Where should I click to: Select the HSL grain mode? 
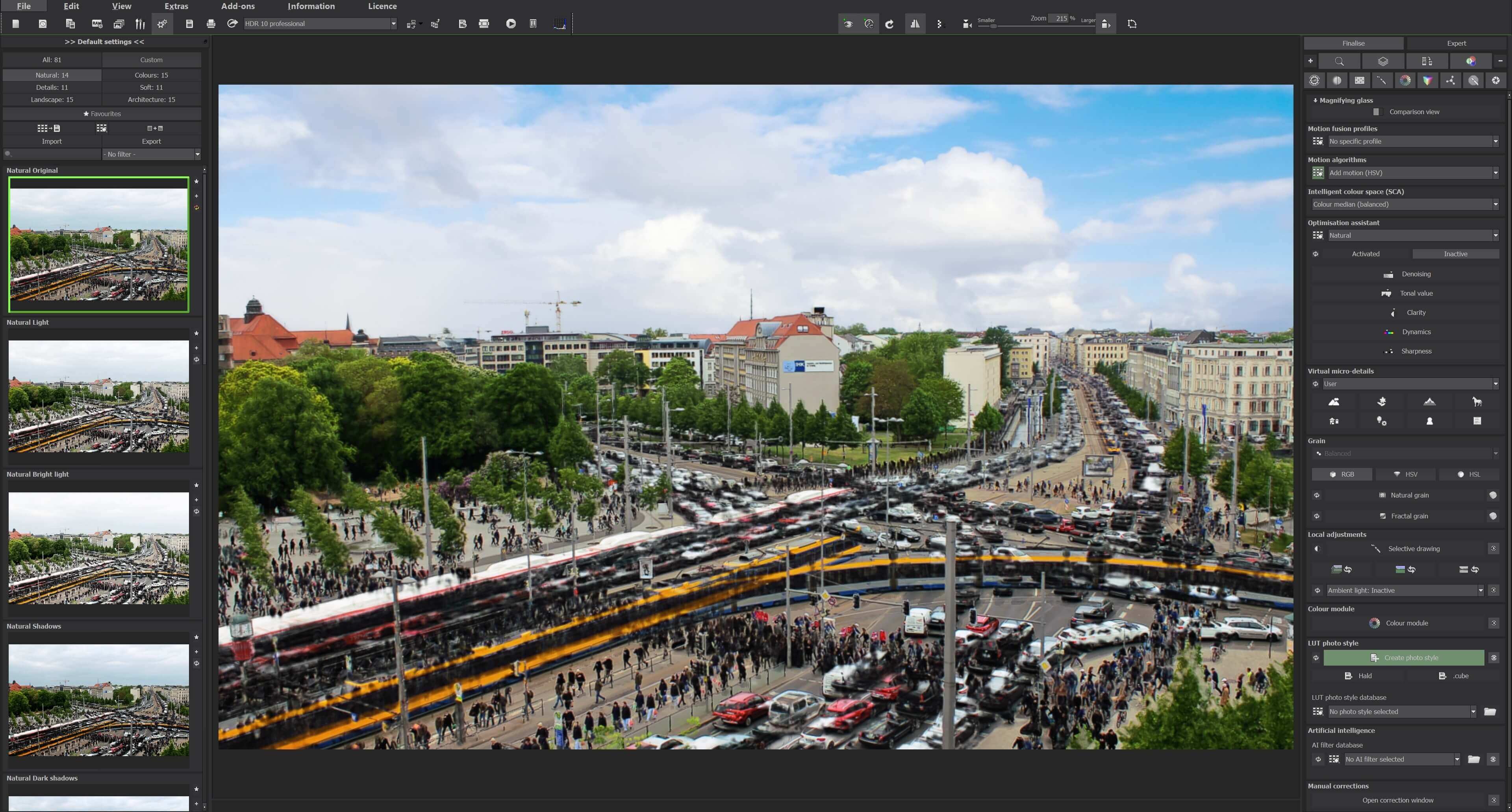pos(1469,474)
